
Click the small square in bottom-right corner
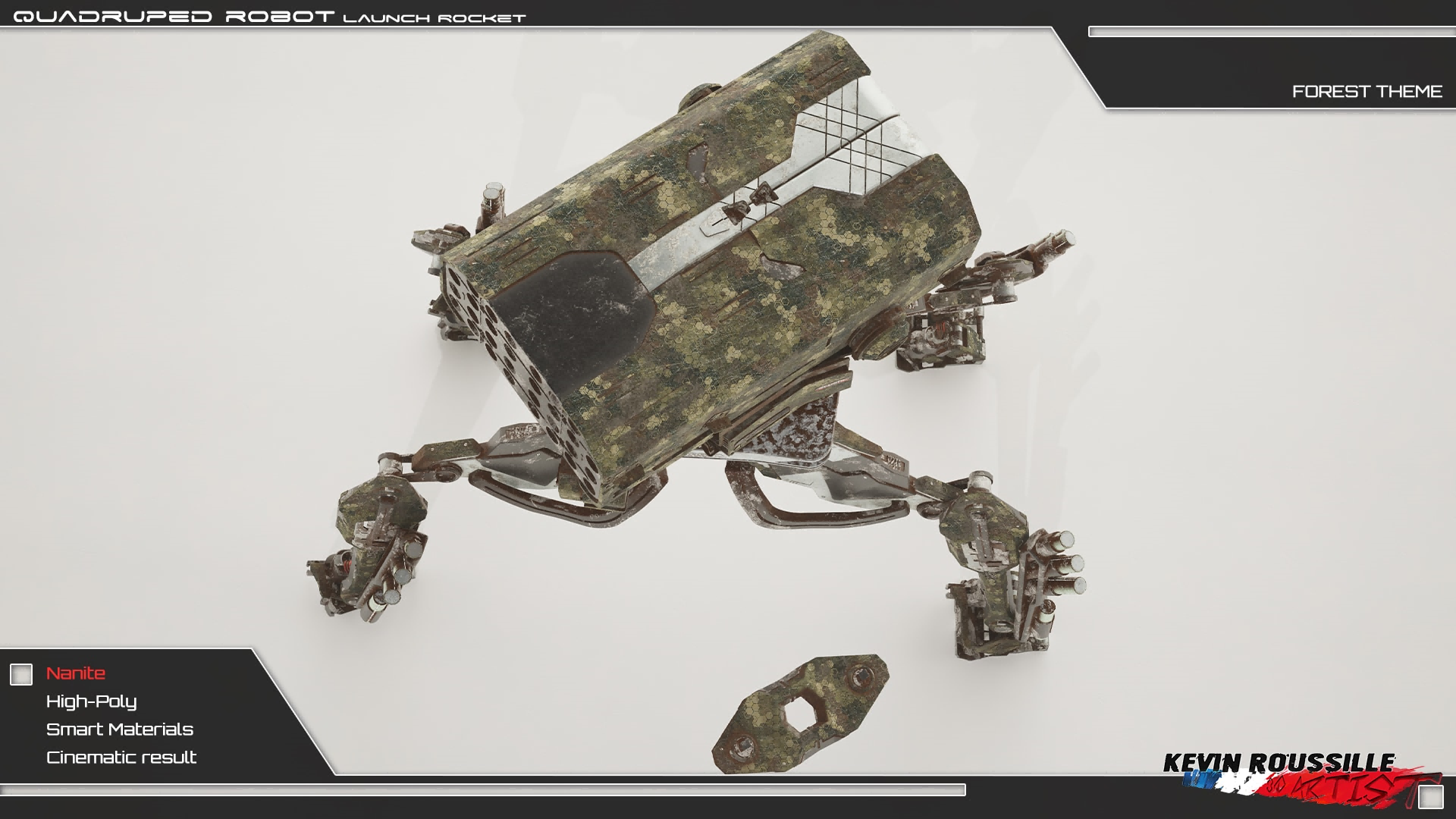tap(1430, 797)
